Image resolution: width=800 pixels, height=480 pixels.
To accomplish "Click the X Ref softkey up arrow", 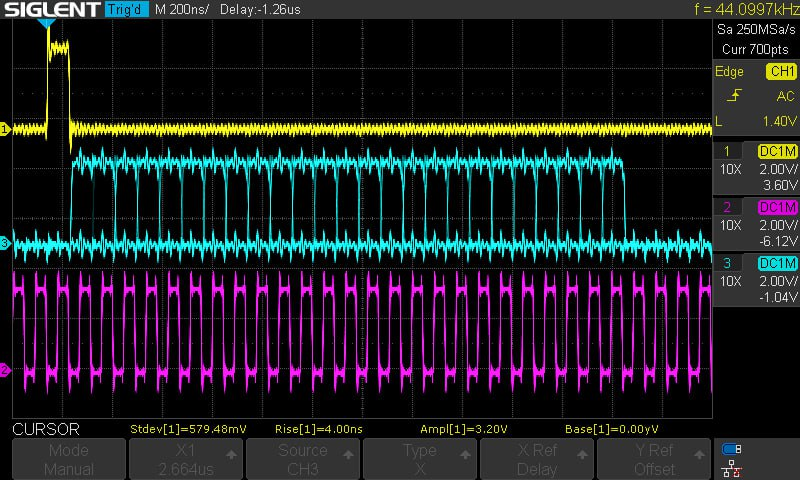I will coord(582,454).
